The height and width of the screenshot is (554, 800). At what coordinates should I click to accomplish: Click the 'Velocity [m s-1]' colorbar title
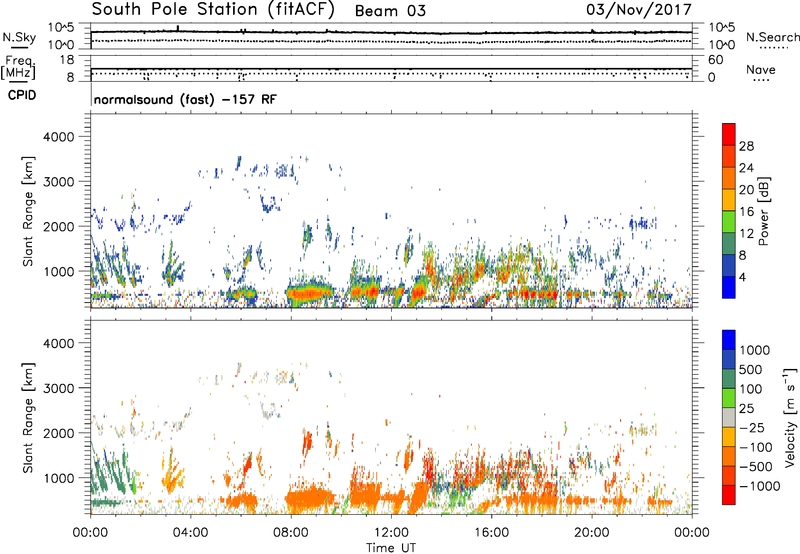coord(790,417)
